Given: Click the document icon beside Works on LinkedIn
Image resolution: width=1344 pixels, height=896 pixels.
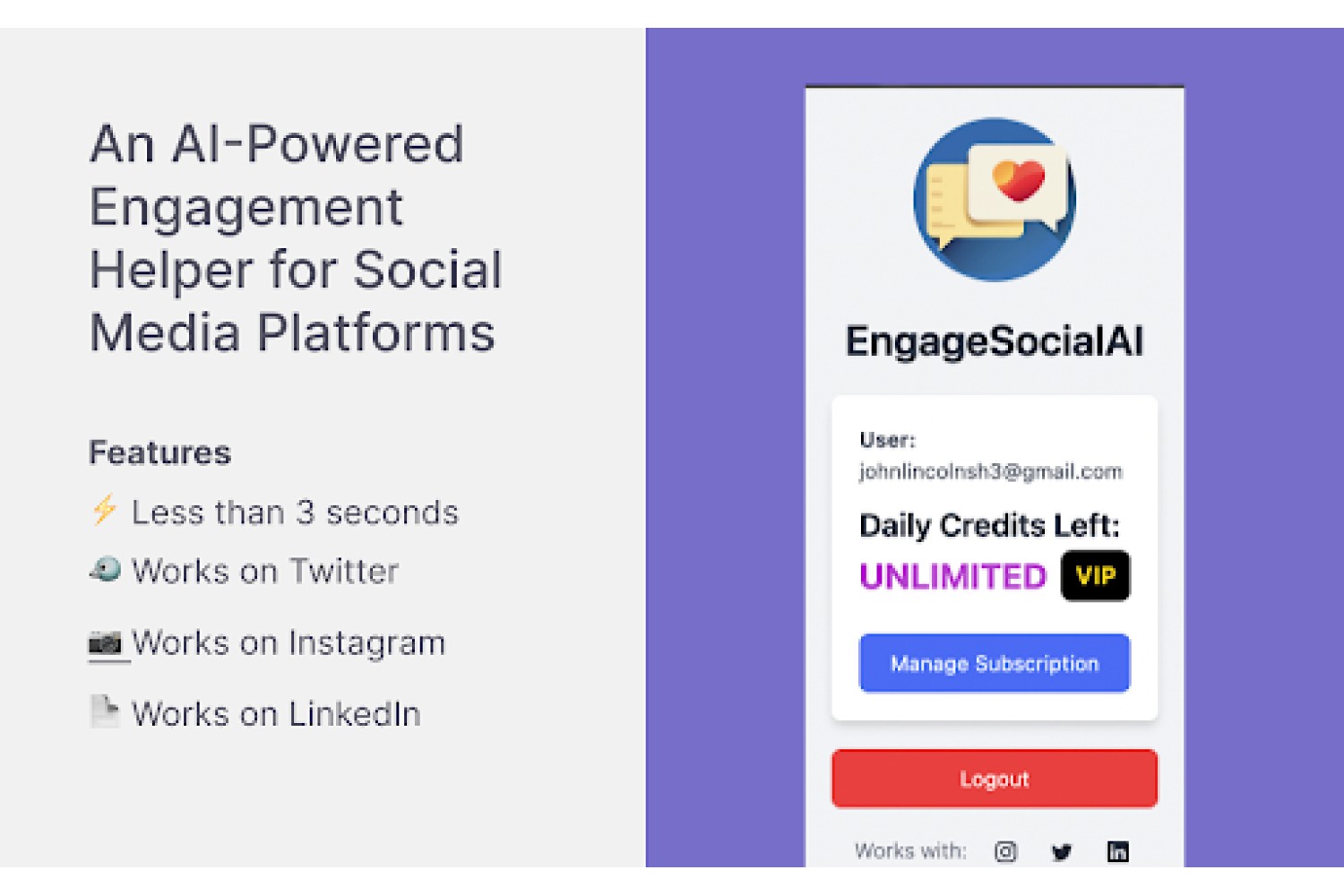Looking at the screenshot, I should tap(104, 712).
